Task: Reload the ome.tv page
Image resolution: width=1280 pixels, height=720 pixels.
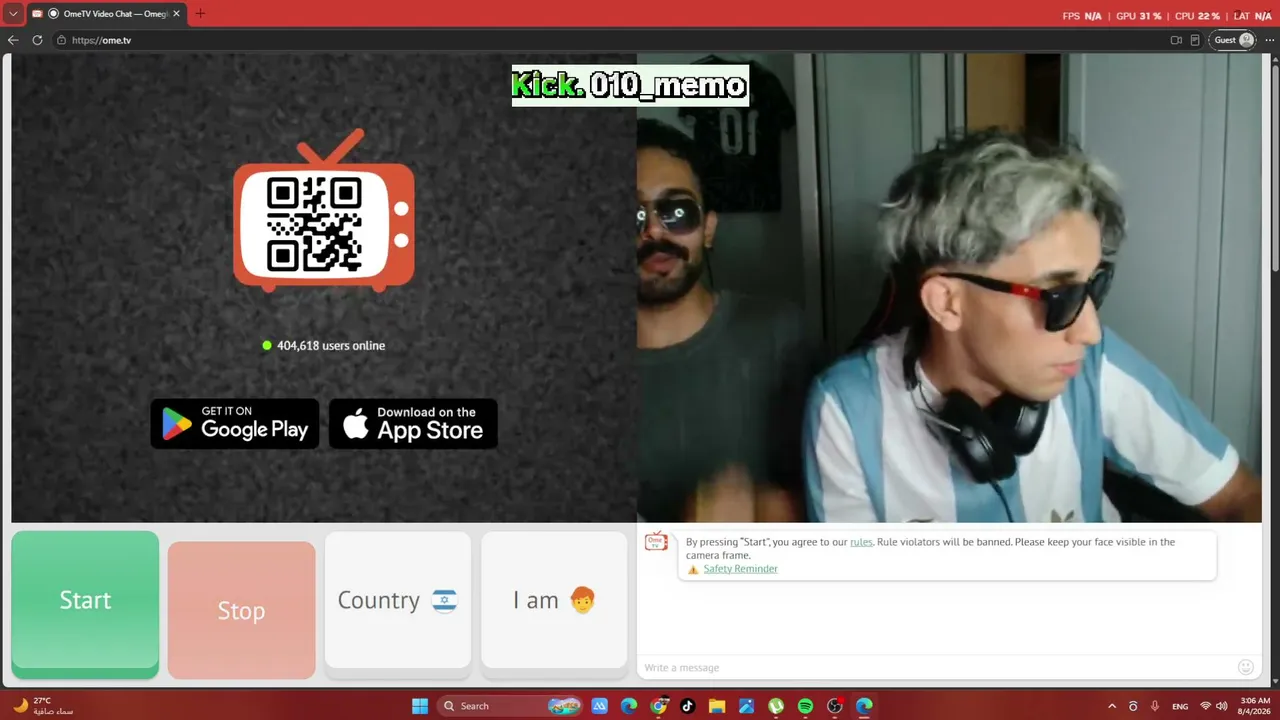Action: point(37,40)
